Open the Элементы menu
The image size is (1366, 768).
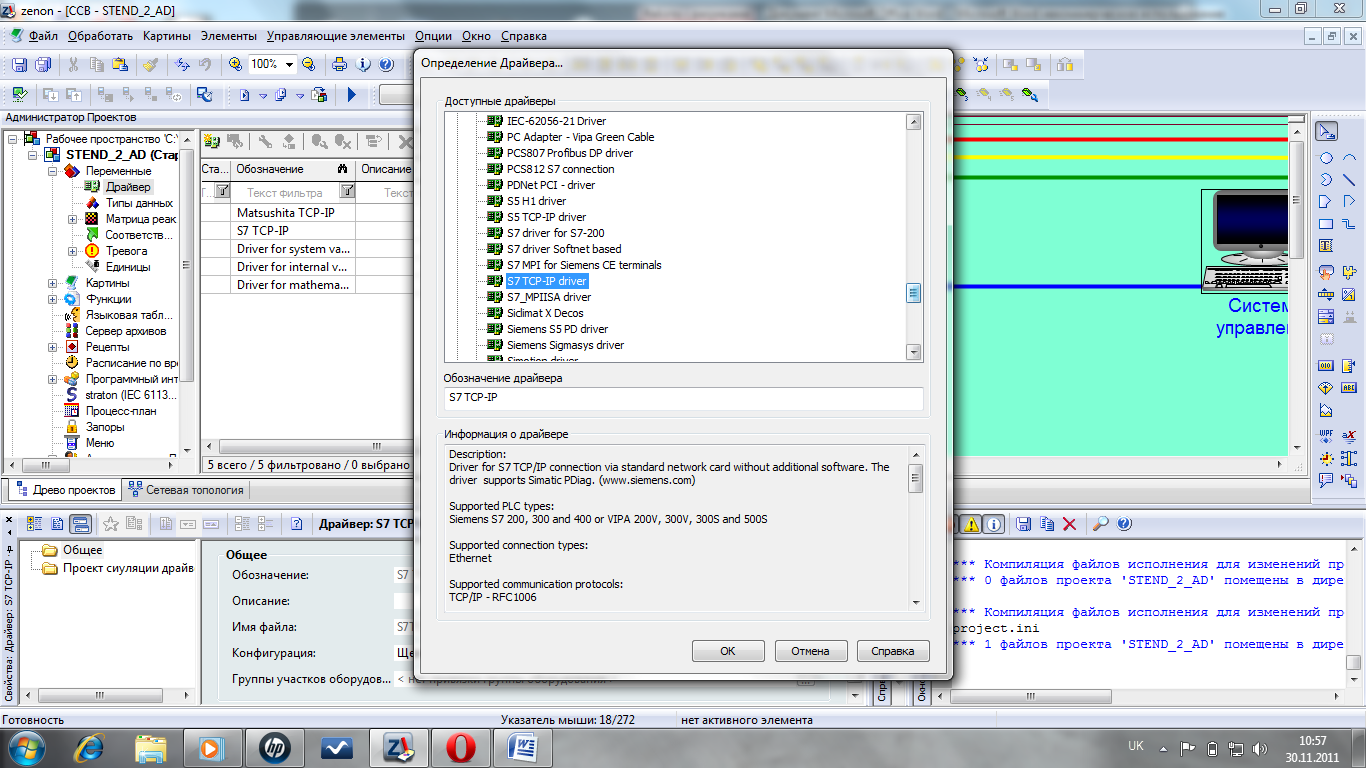[x=228, y=36]
